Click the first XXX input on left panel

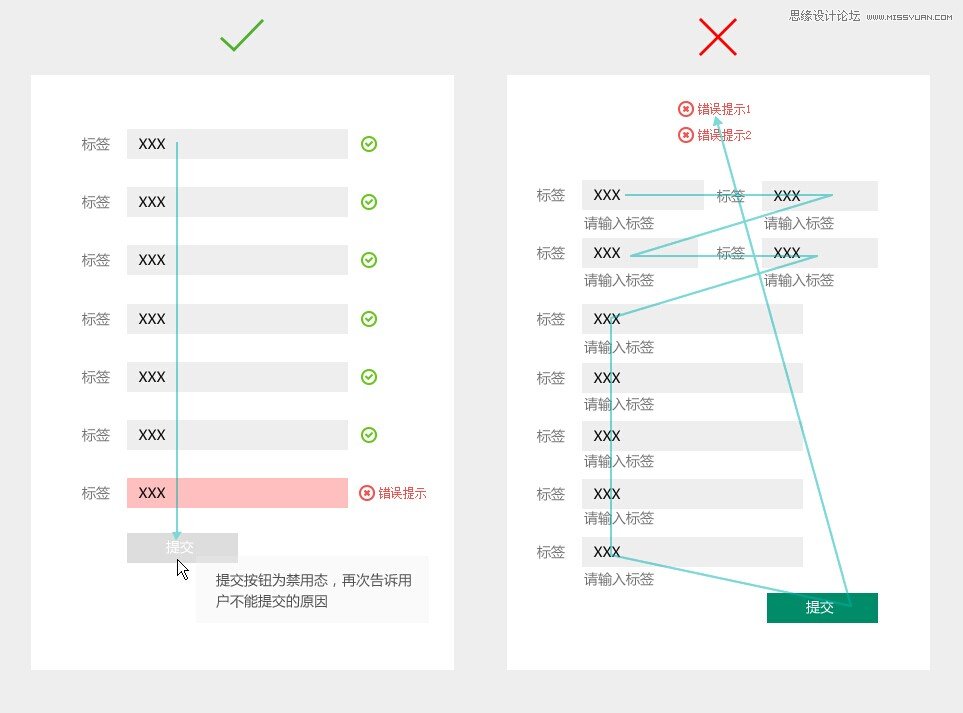(x=236, y=143)
